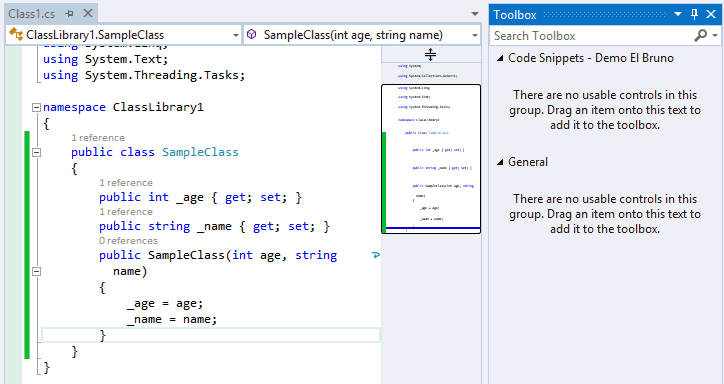Viewport: 724px width, 384px height.
Task: Click the class icon beside ClassLibrary1.SampleClass
Action: [x=16, y=35]
